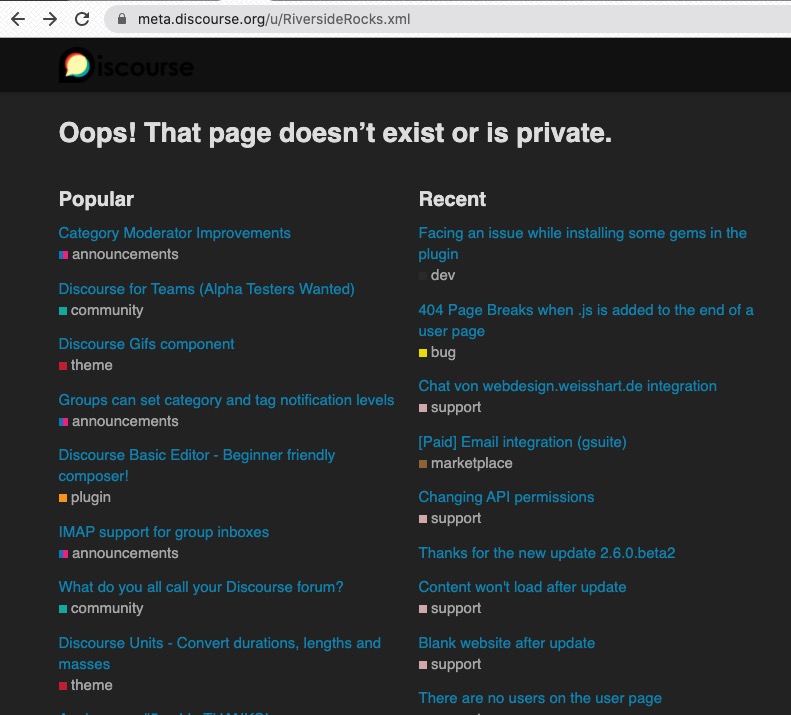Click support category under Chat von webdesign
The height and width of the screenshot is (715, 791).
[450, 408]
